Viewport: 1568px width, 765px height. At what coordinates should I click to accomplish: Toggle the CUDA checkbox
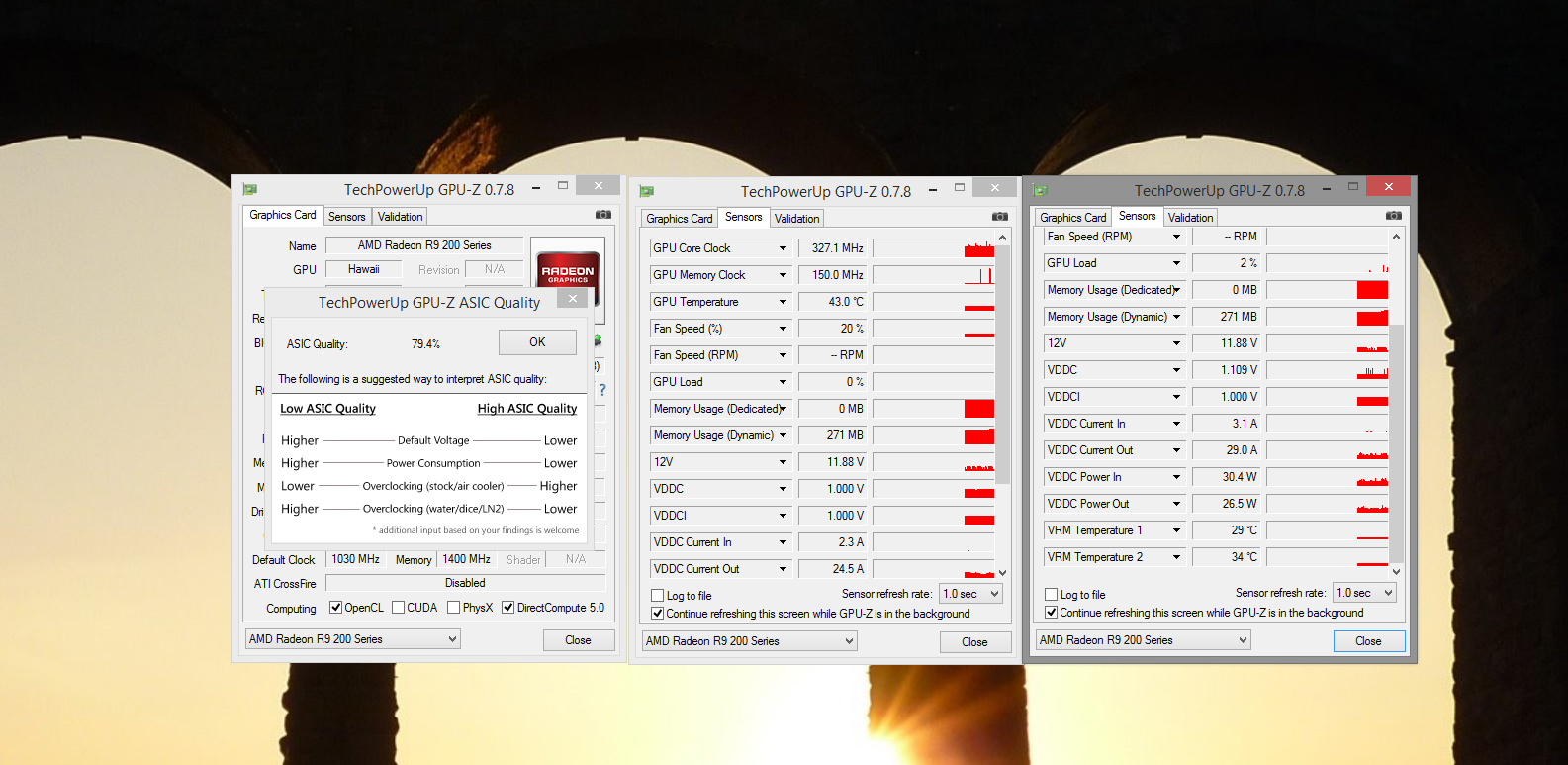pos(398,608)
